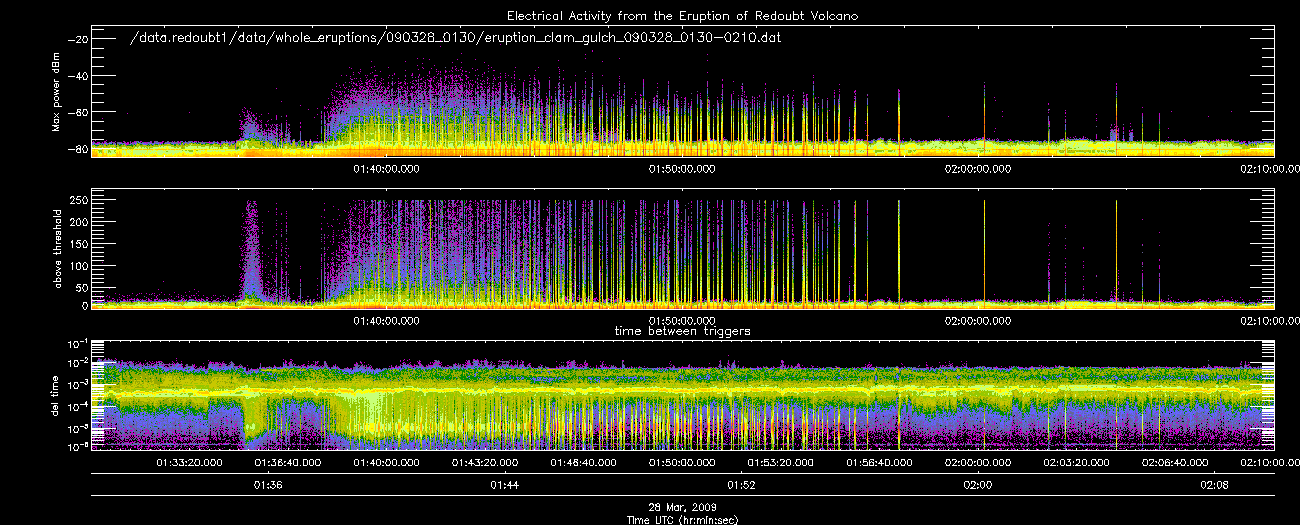Click '01:40:00.000' under the above threshold plot
This screenshot has height=525, width=1300.
point(387,321)
